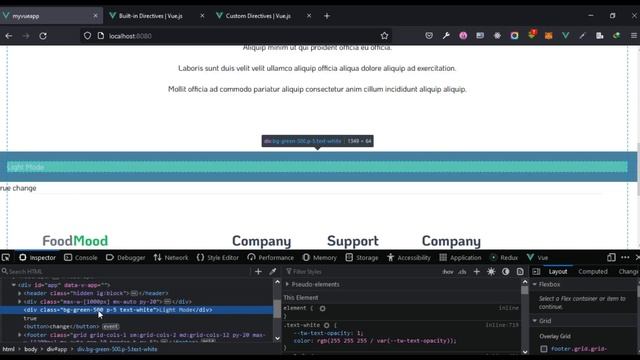Open the Firefox application menu

tap(633, 36)
